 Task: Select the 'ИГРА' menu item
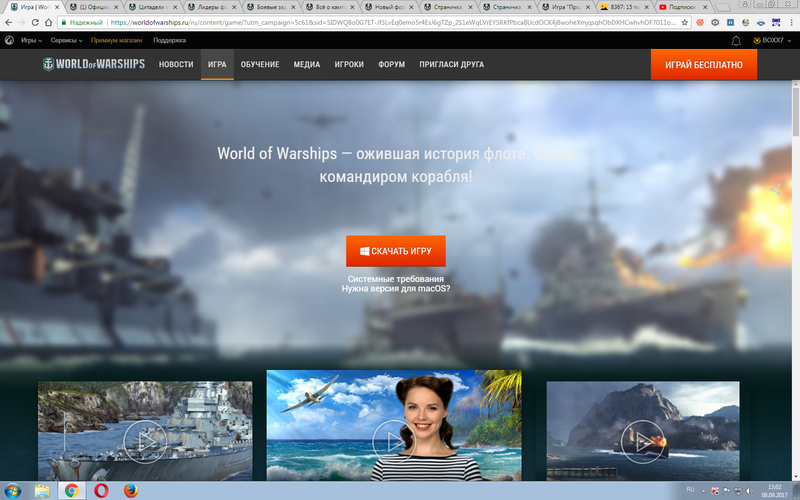(217, 64)
